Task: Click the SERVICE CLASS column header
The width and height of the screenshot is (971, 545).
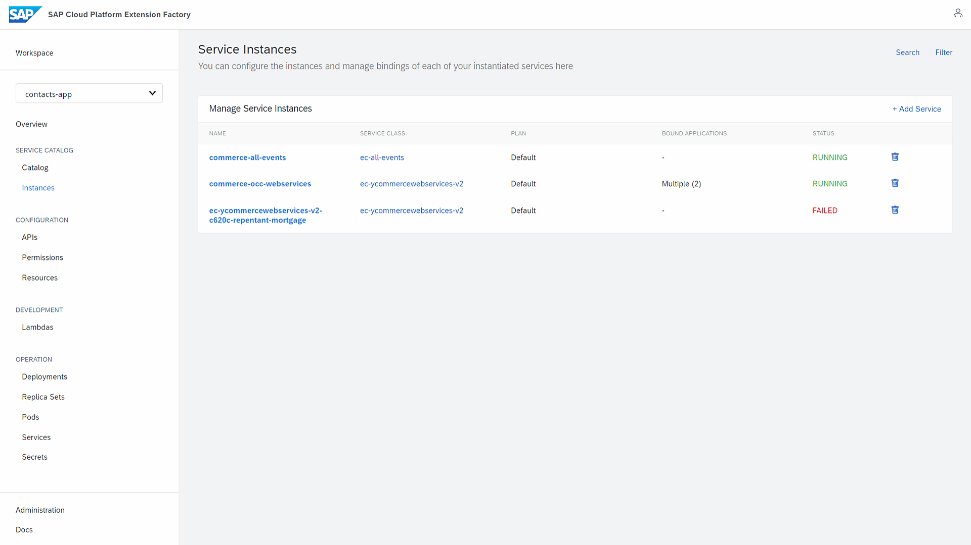Action: [x=382, y=133]
